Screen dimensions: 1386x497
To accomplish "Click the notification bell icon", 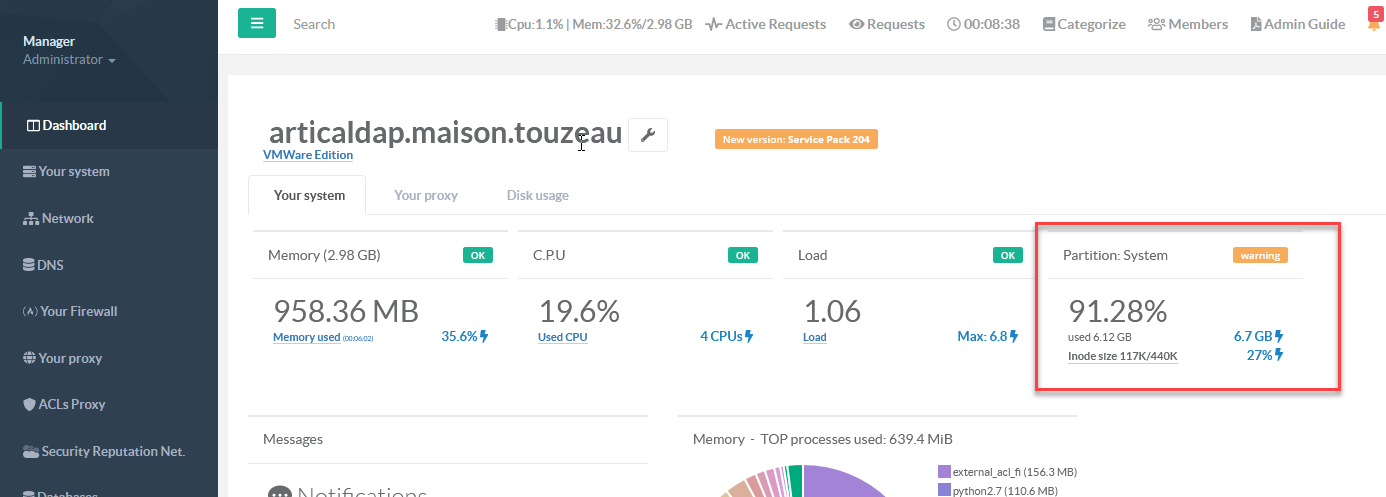I will pos(1373,24).
